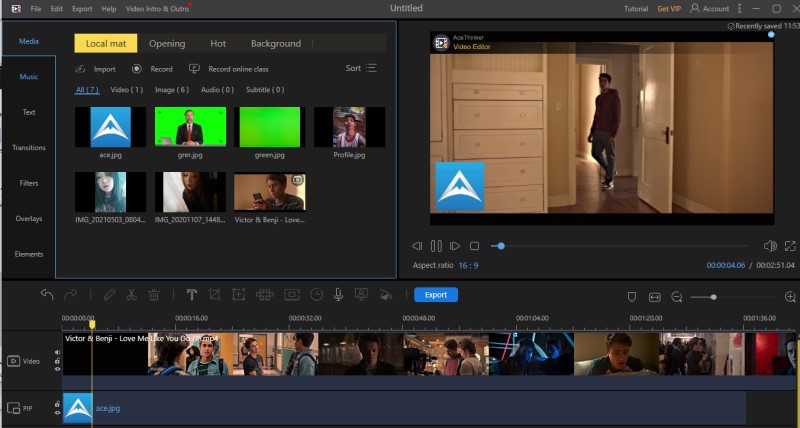Filter media by Image ( 6 )

[172, 90]
